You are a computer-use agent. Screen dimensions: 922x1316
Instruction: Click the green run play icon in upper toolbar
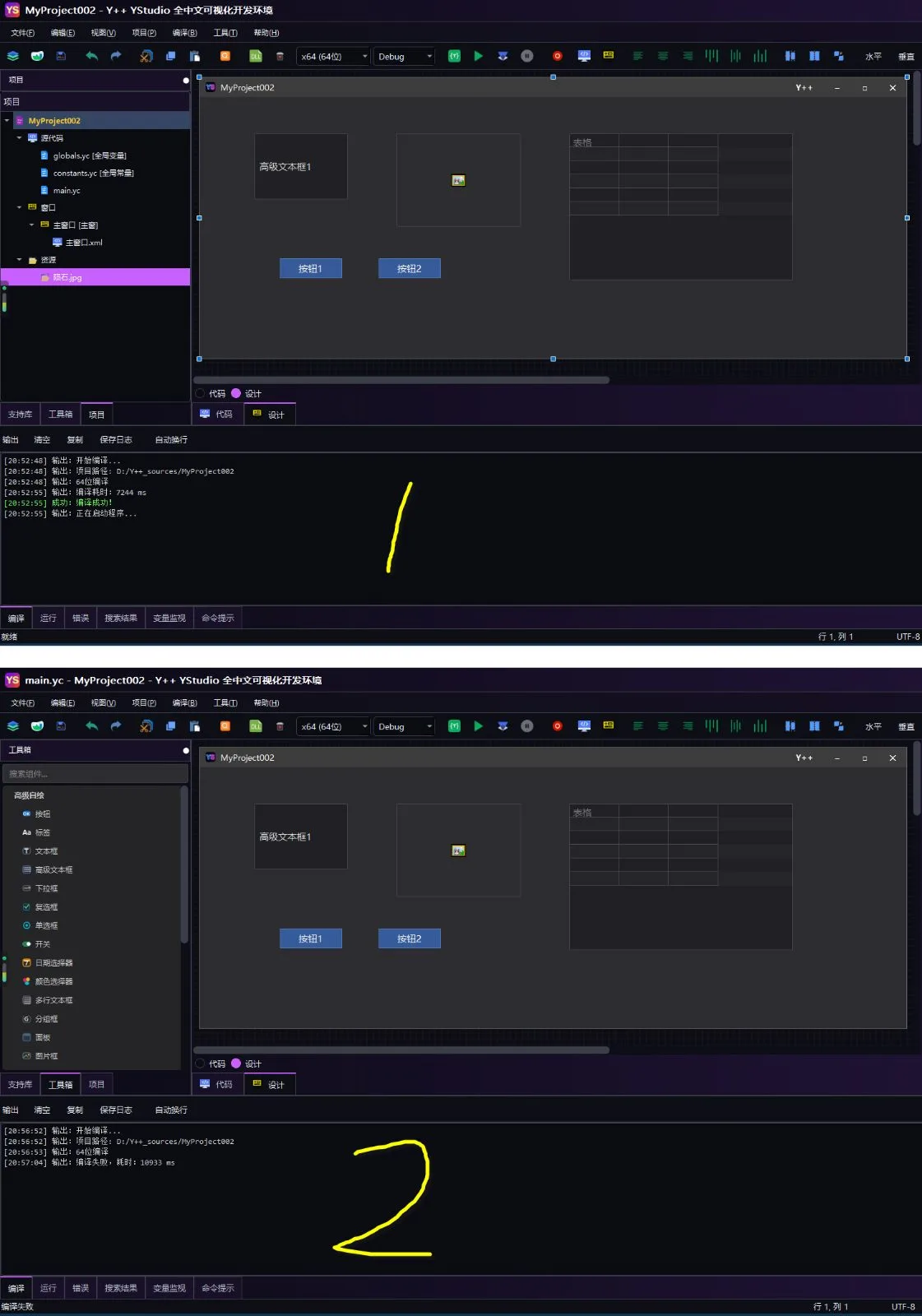point(479,56)
